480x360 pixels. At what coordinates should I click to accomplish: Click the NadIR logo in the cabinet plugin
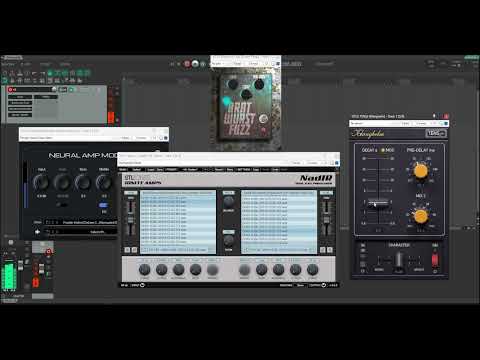coord(316,179)
